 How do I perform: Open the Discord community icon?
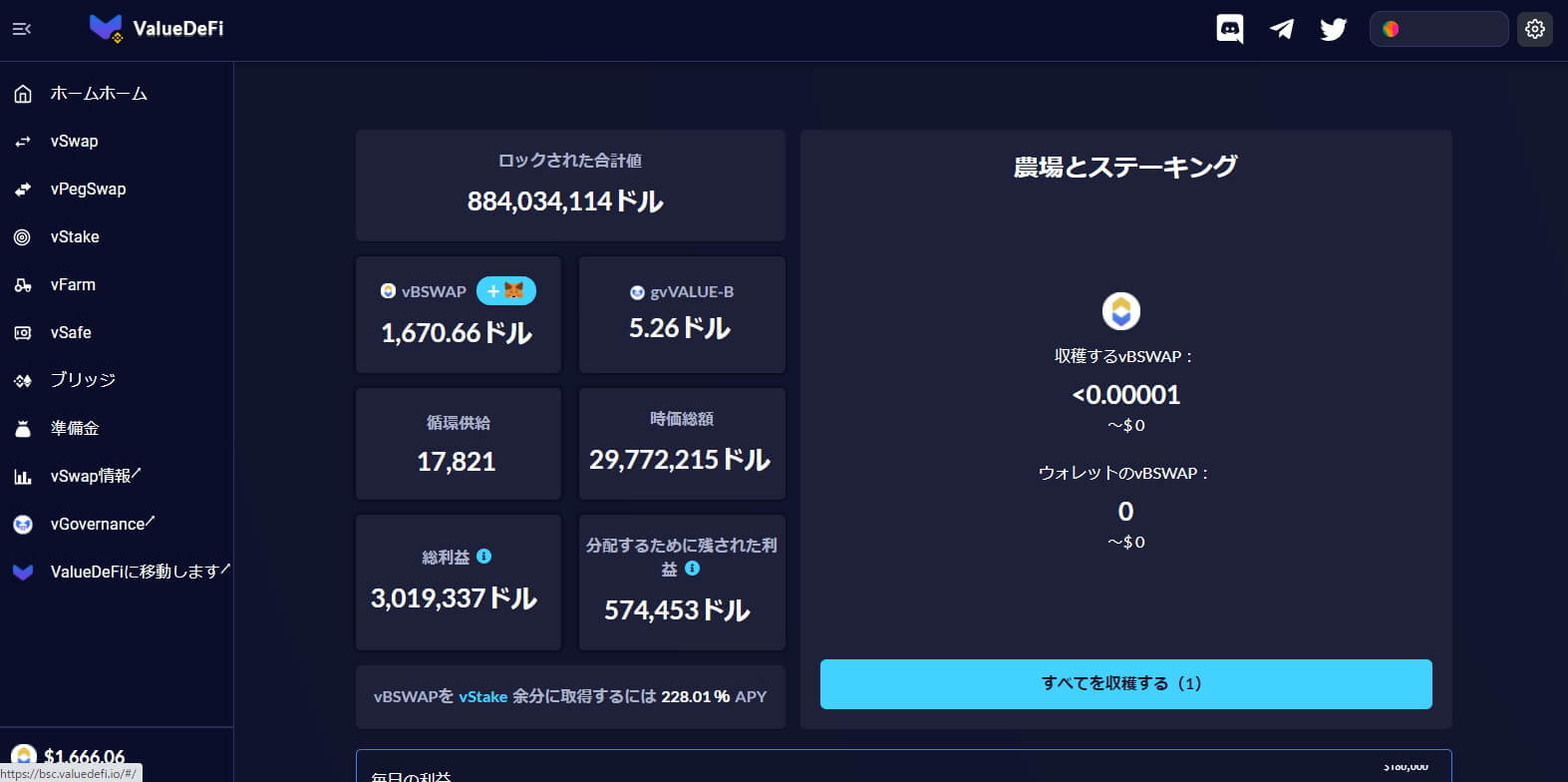(x=1230, y=29)
